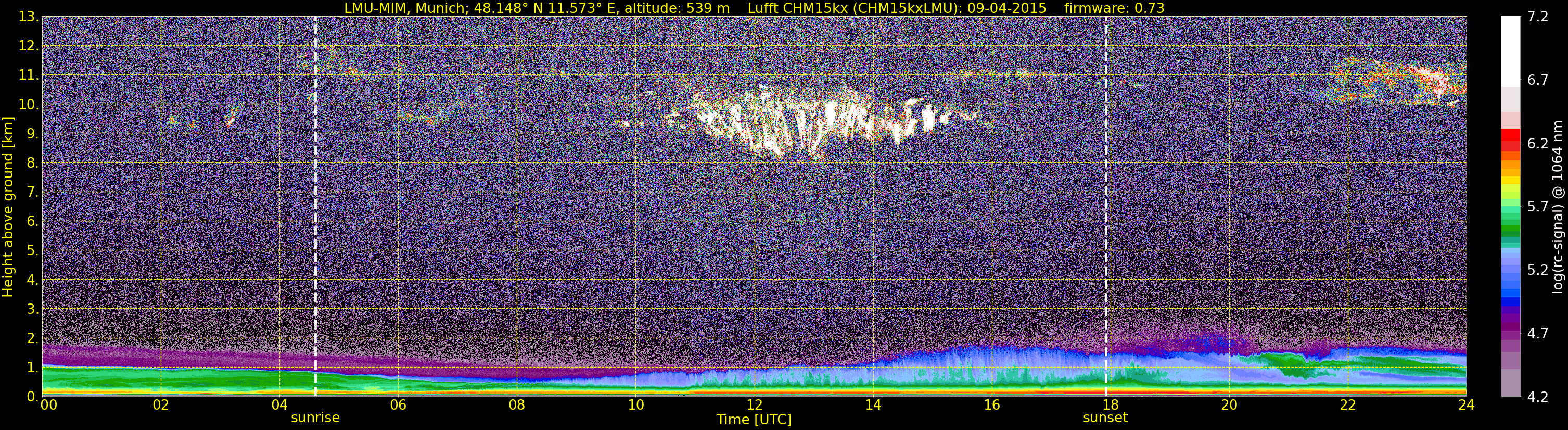The height and width of the screenshot is (430, 1568).
Task: Click the time axis tick 10
Action: point(635,405)
